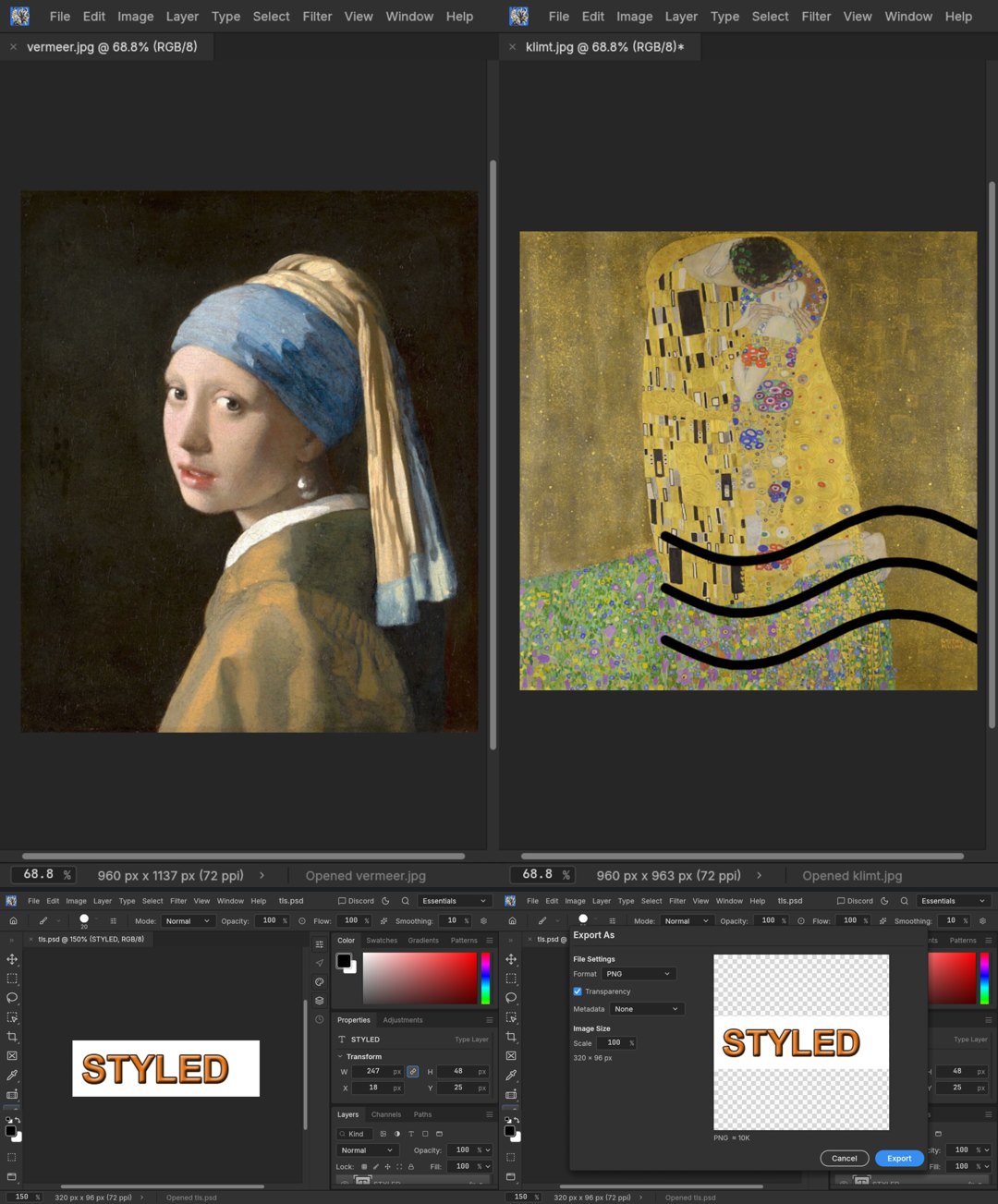Image resolution: width=998 pixels, height=1204 pixels.
Task: Open layers stack icon in collapsed dock strip
Action: 320,1001
